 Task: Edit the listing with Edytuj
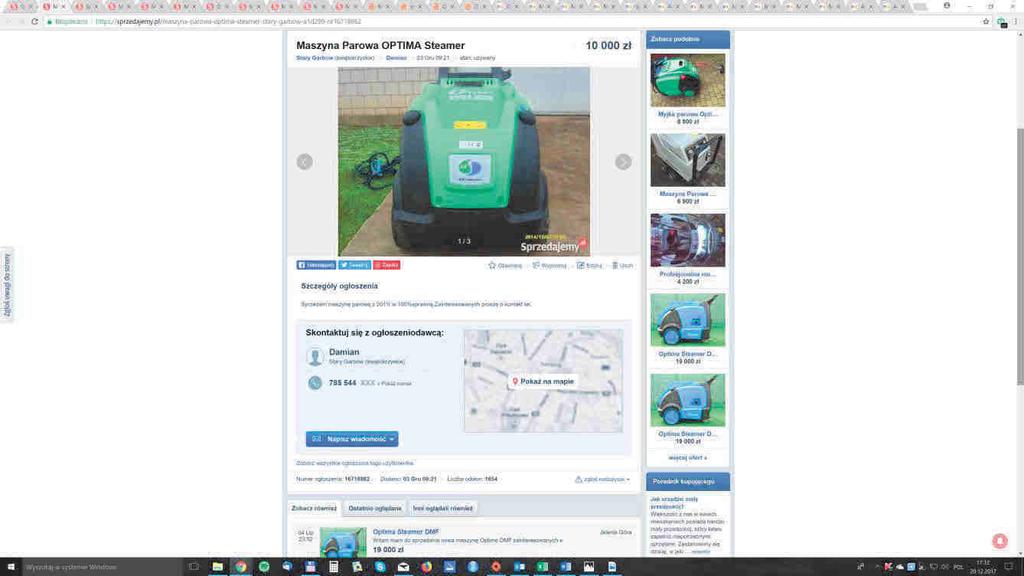coord(589,266)
